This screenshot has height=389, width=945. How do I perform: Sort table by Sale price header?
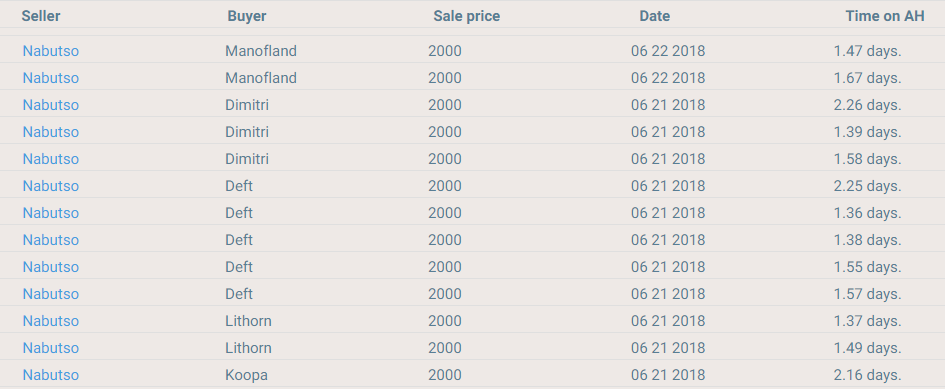pyautogui.click(x=466, y=16)
